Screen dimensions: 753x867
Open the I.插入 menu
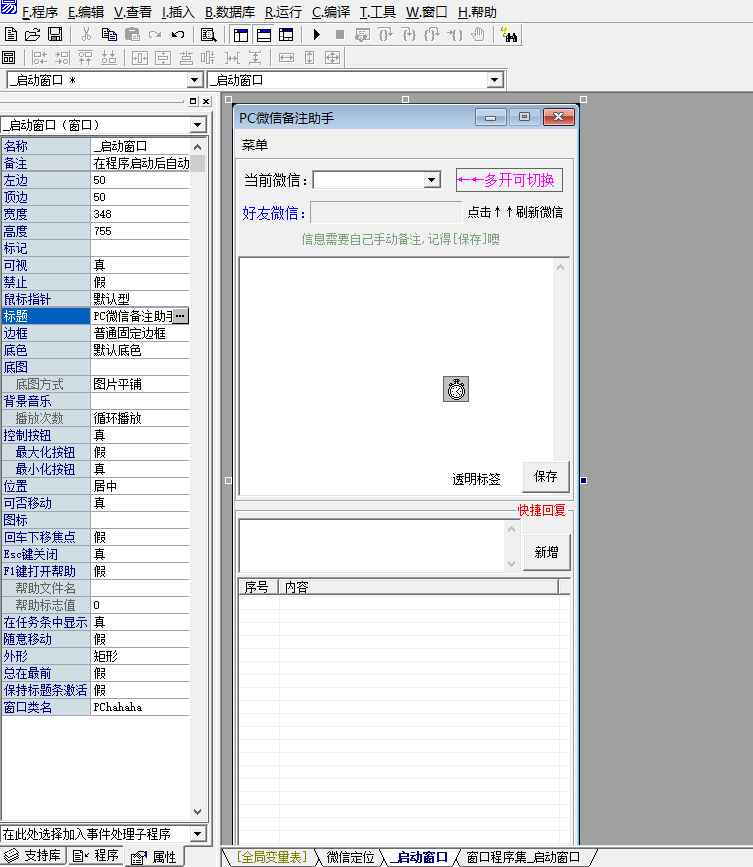[x=178, y=12]
